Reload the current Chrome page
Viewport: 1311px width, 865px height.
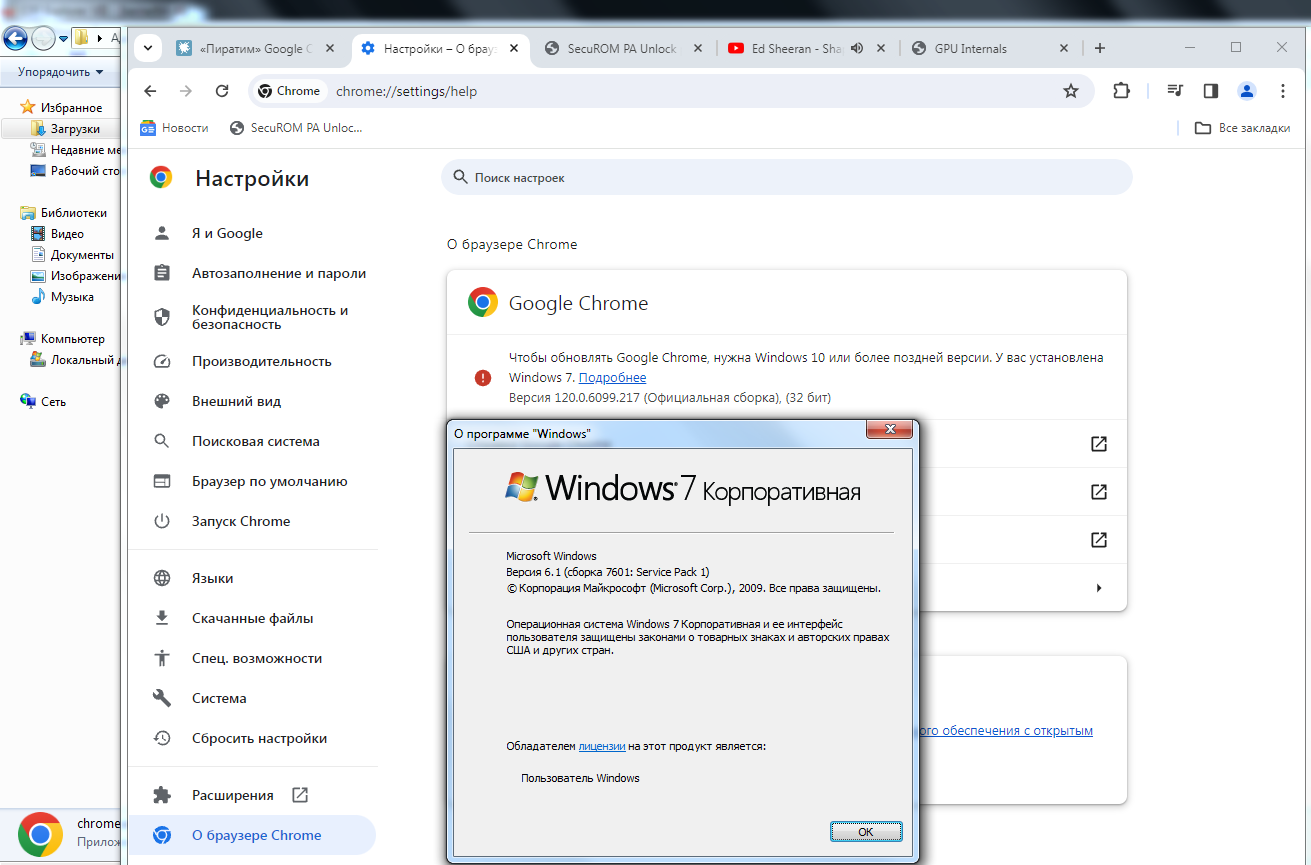tap(222, 91)
